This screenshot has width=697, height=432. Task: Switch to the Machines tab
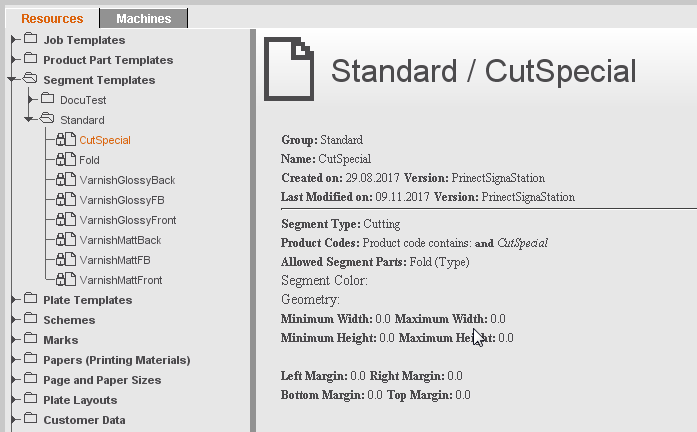tap(143, 18)
